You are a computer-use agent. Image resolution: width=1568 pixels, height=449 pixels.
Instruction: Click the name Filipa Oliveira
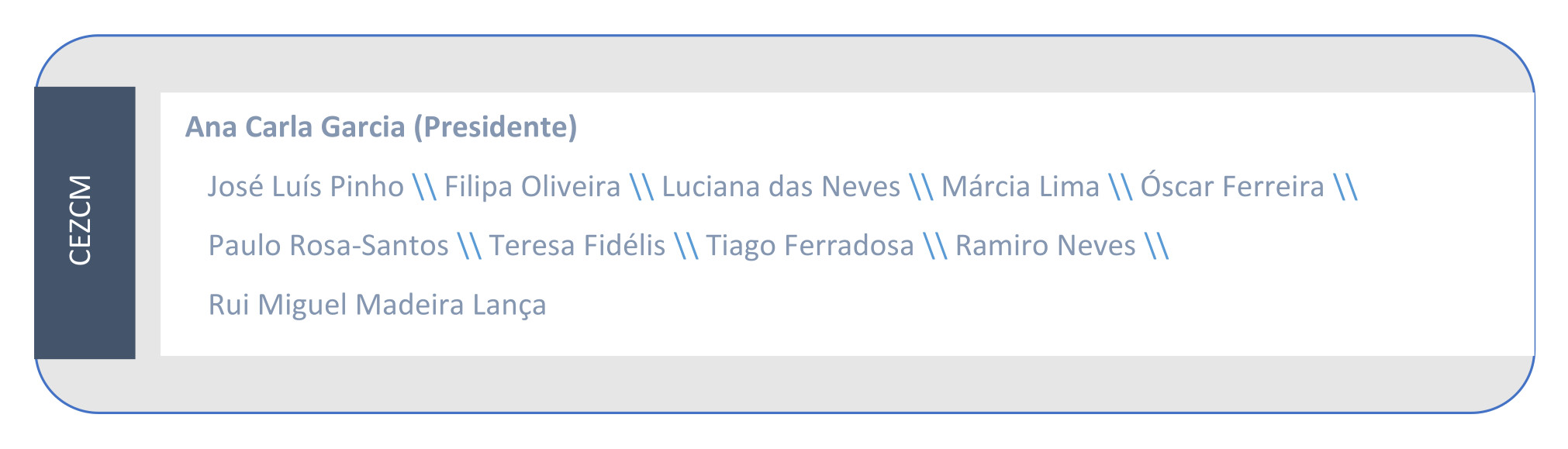coord(533,187)
